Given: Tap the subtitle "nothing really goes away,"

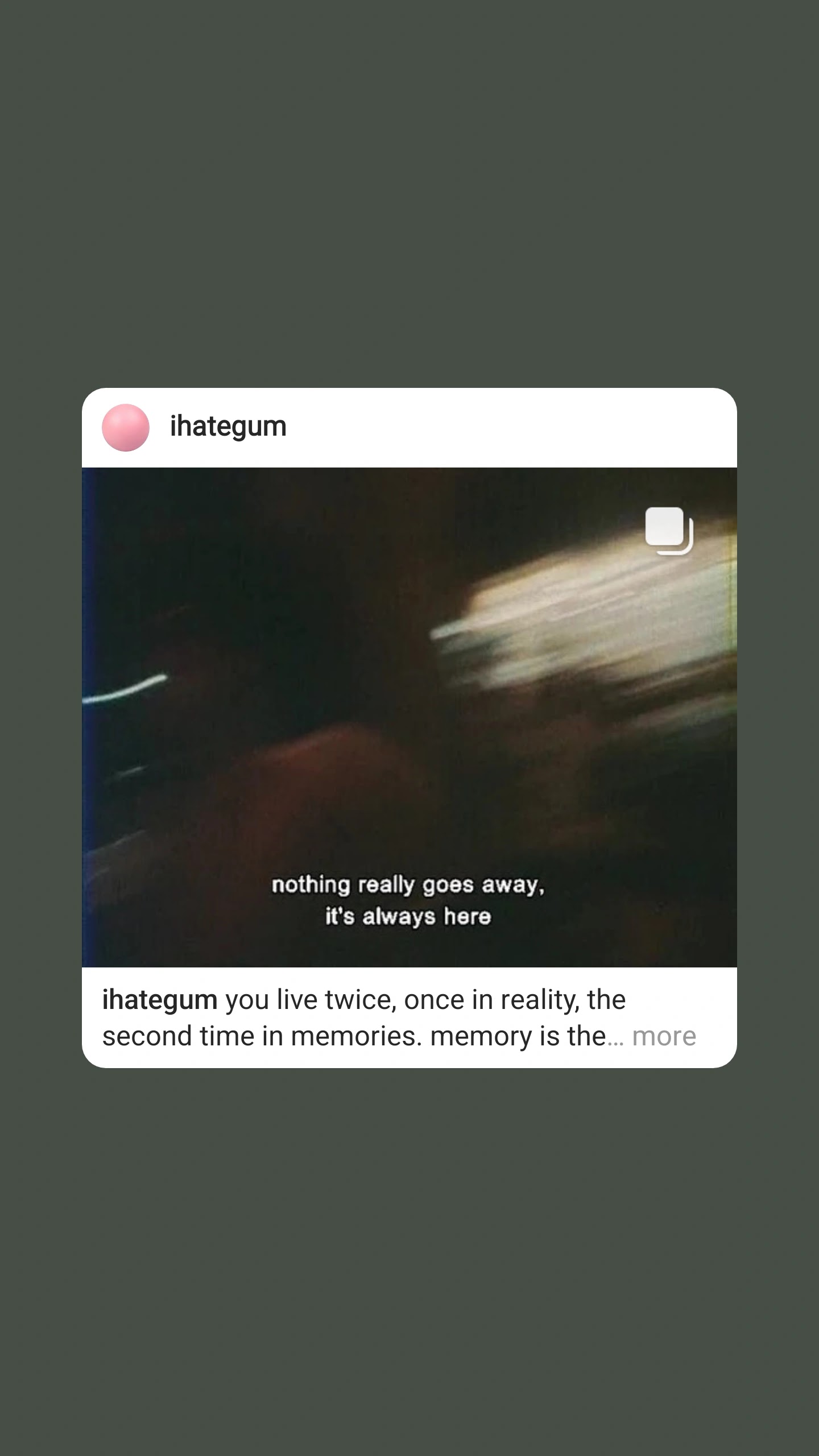Looking at the screenshot, I should (x=408, y=885).
